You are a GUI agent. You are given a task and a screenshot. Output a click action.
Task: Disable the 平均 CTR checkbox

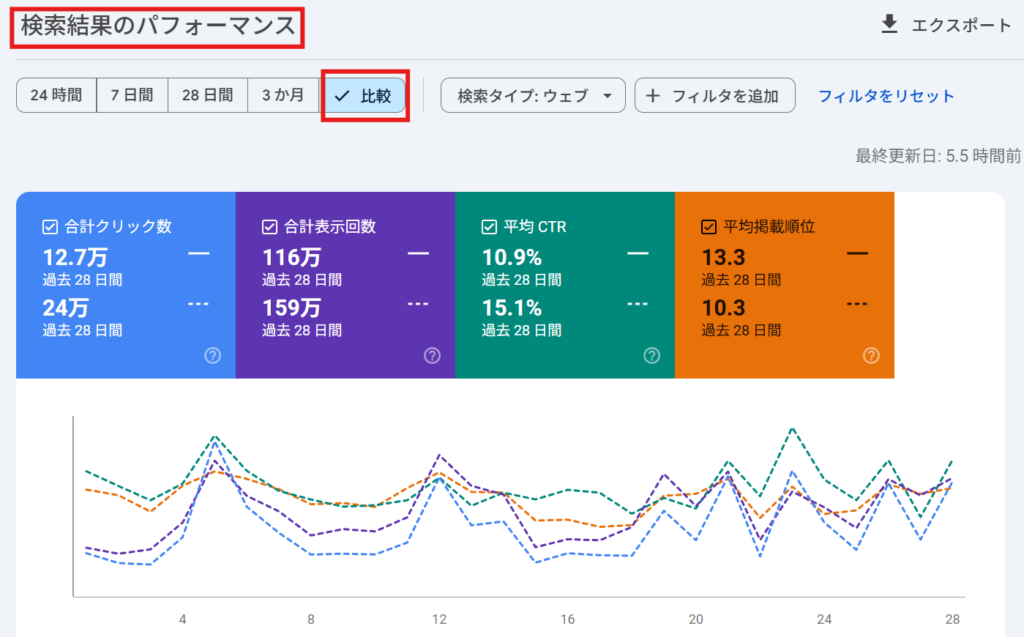(x=489, y=226)
